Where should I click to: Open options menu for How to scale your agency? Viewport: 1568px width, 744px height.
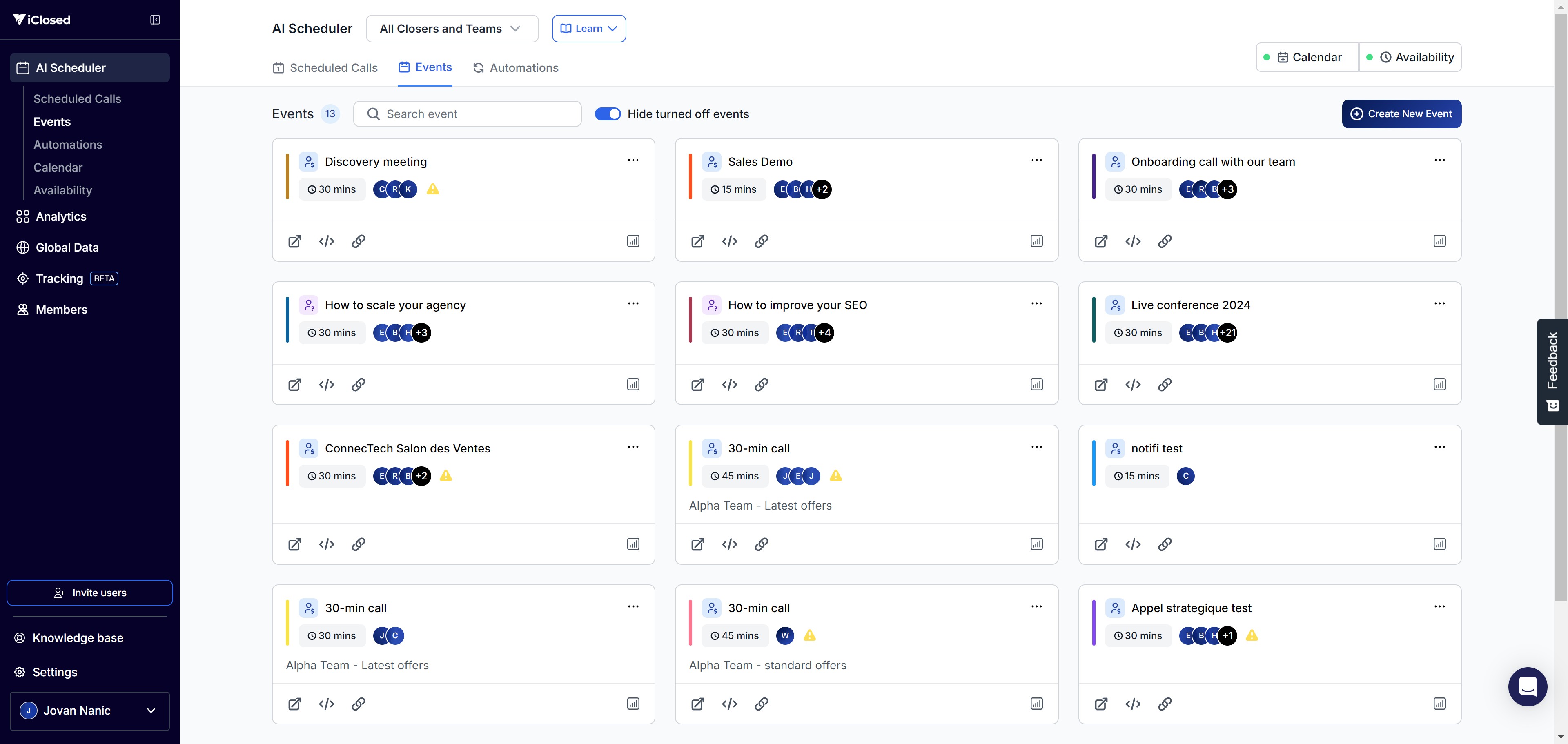[x=633, y=303]
